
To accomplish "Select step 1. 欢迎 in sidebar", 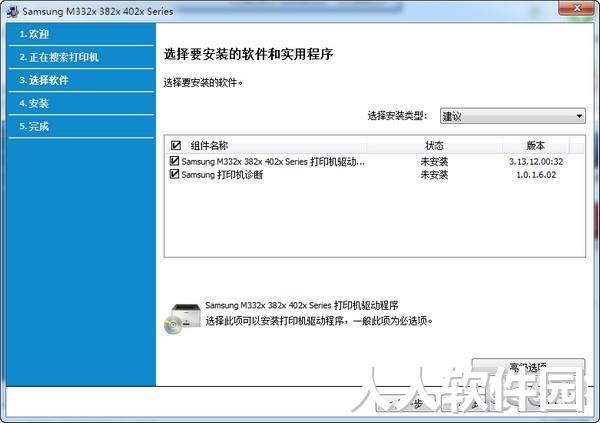I will (x=81, y=34).
